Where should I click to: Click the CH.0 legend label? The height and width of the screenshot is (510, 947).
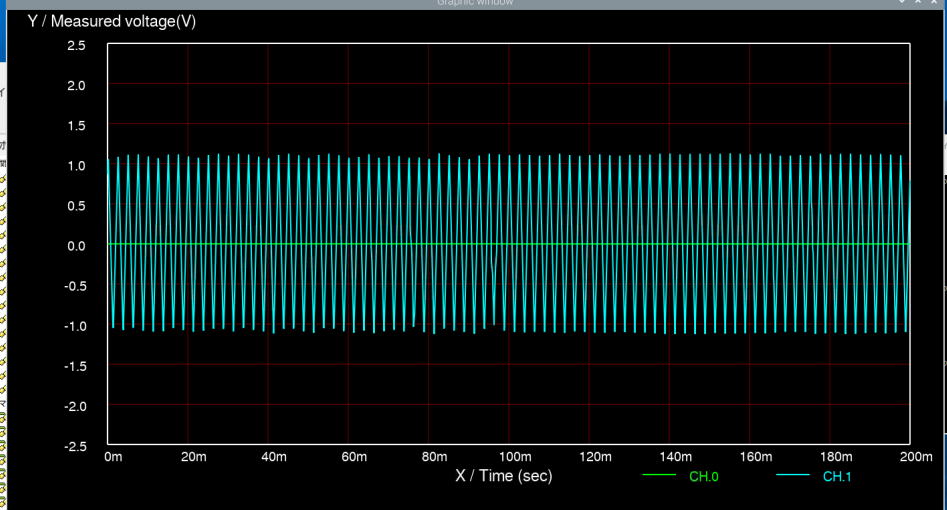click(x=704, y=476)
